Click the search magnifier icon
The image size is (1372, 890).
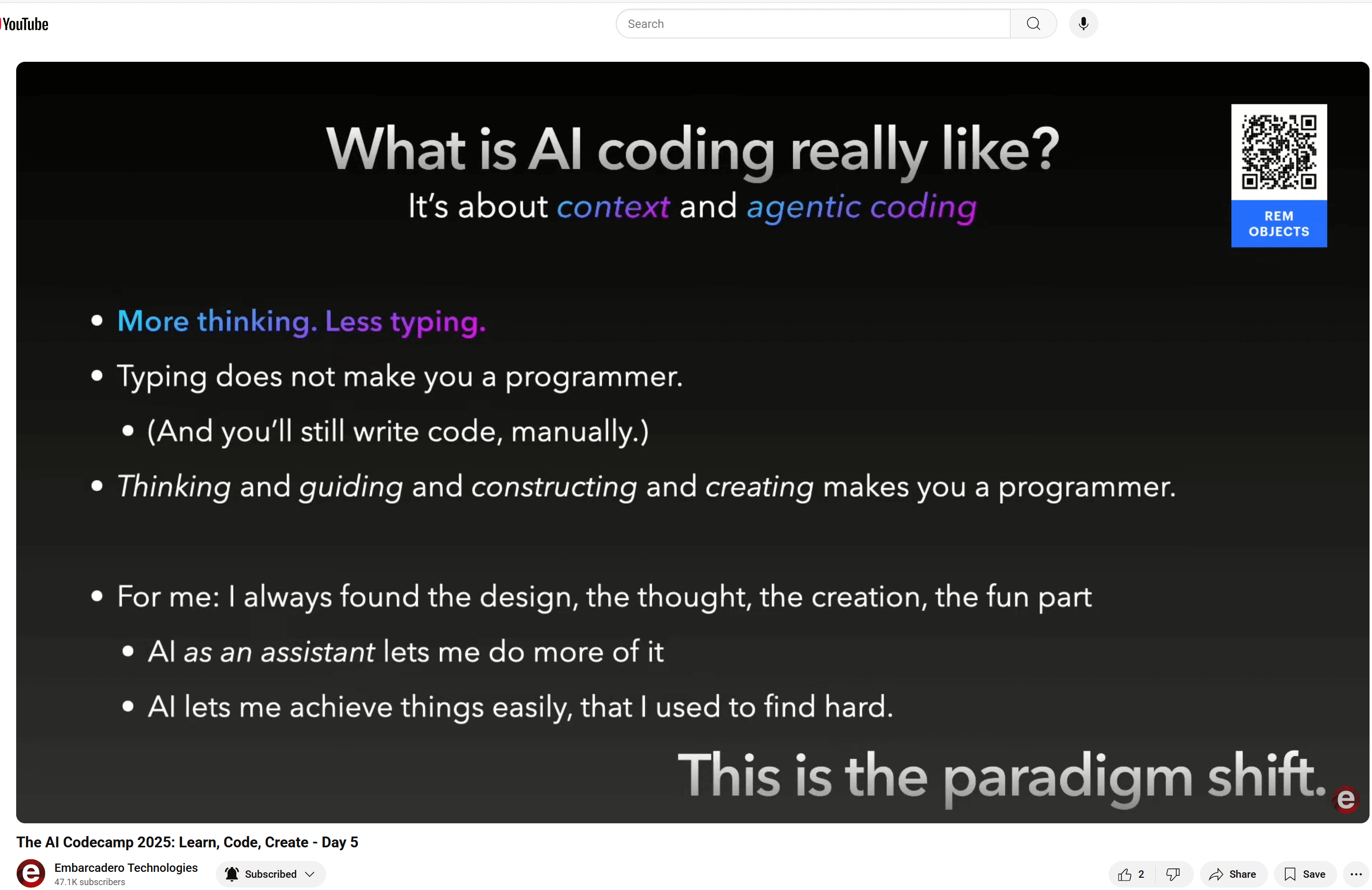coord(1033,24)
